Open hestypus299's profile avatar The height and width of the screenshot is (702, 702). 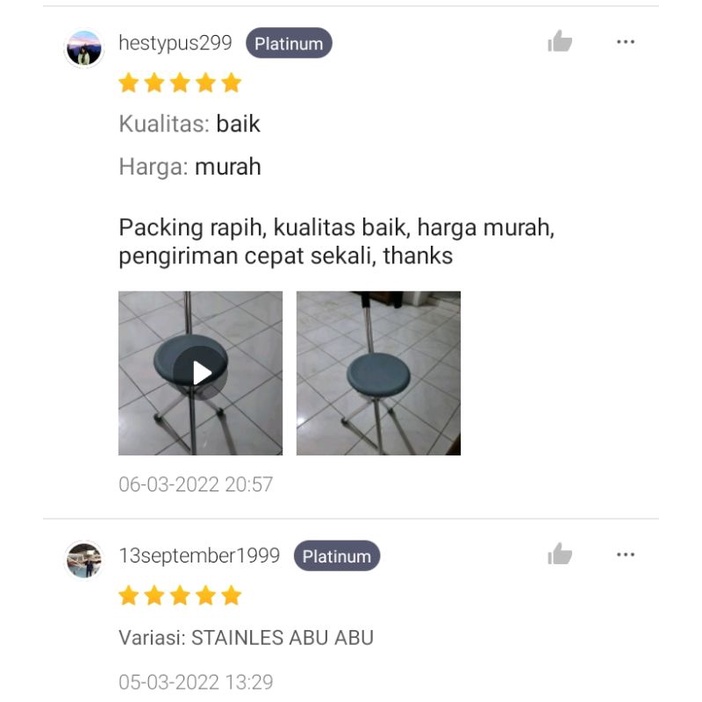pos(84,48)
